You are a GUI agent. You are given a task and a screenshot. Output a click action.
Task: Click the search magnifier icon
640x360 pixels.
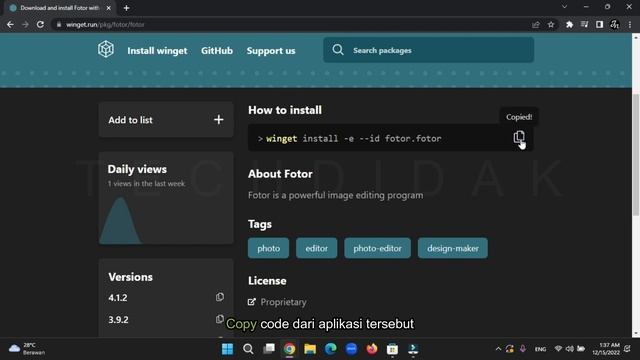[338, 50]
